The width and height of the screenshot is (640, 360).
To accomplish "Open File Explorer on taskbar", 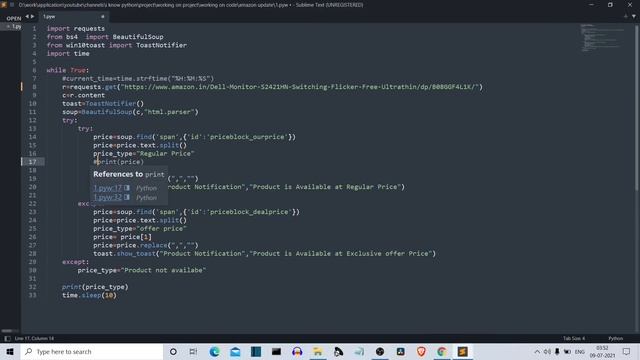I will click(x=318, y=351).
